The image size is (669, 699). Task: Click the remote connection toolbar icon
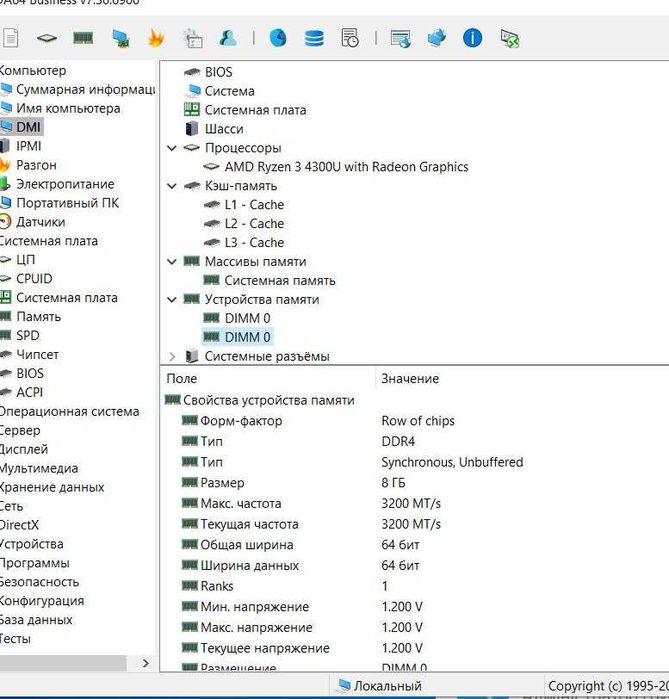pyautogui.click(x=510, y=38)
